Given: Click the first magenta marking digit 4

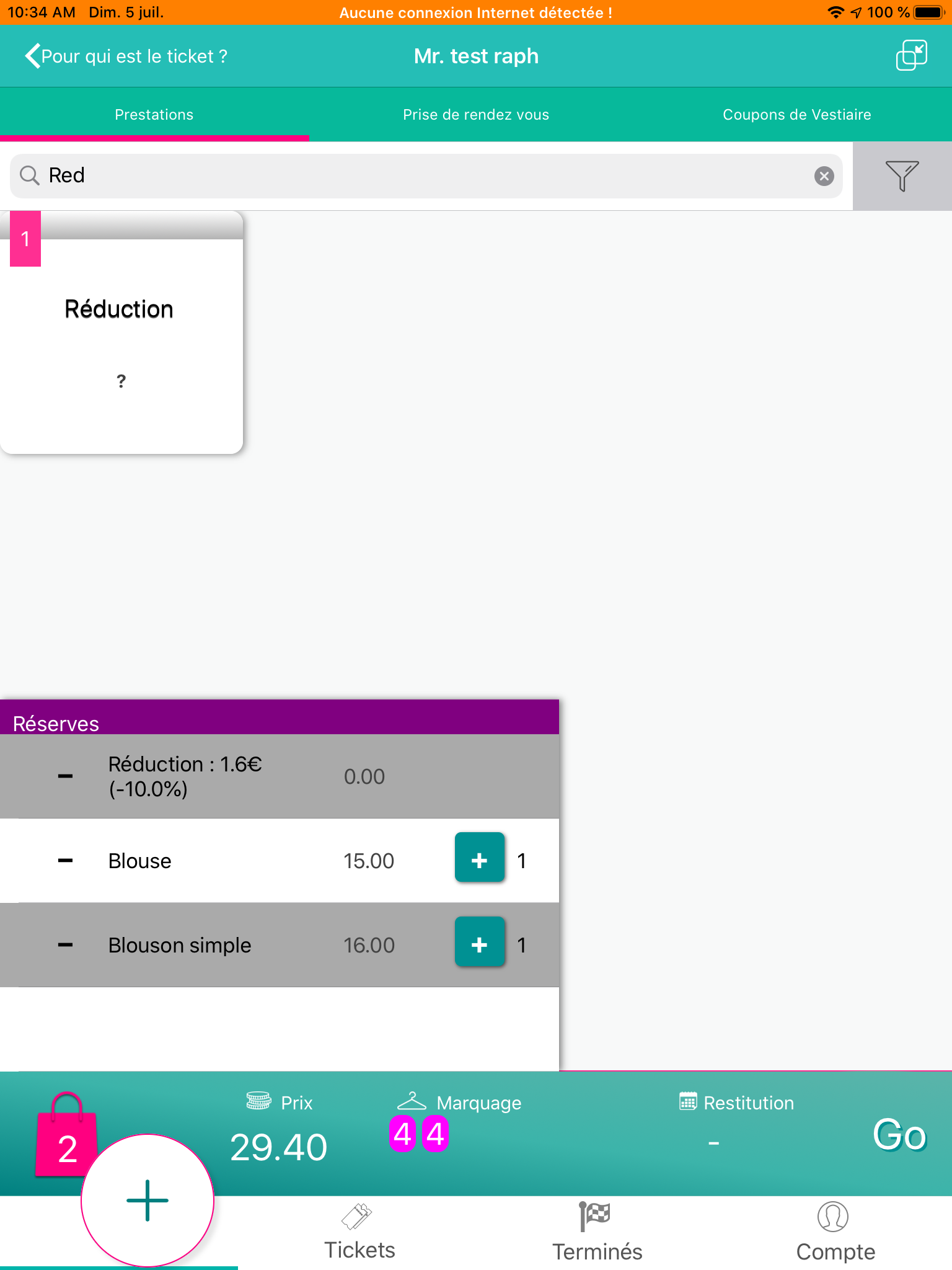Looking at the screenshot, I should (x=402, y=1134).
